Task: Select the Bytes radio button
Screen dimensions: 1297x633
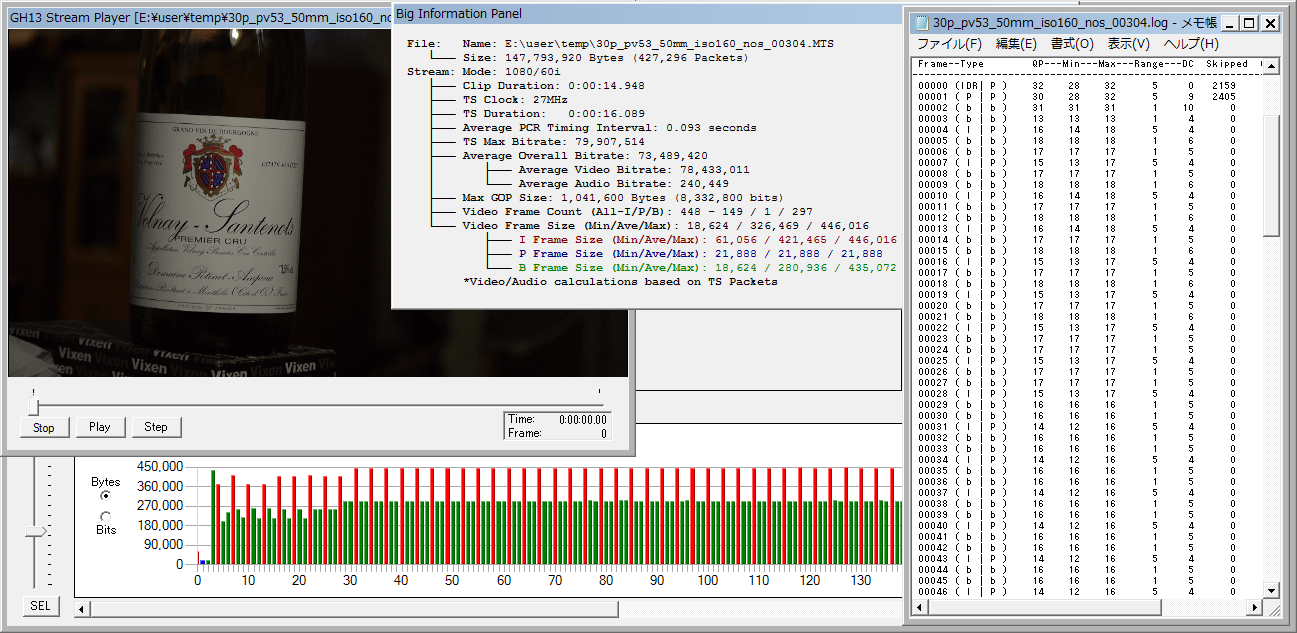Action: (106, 496)
